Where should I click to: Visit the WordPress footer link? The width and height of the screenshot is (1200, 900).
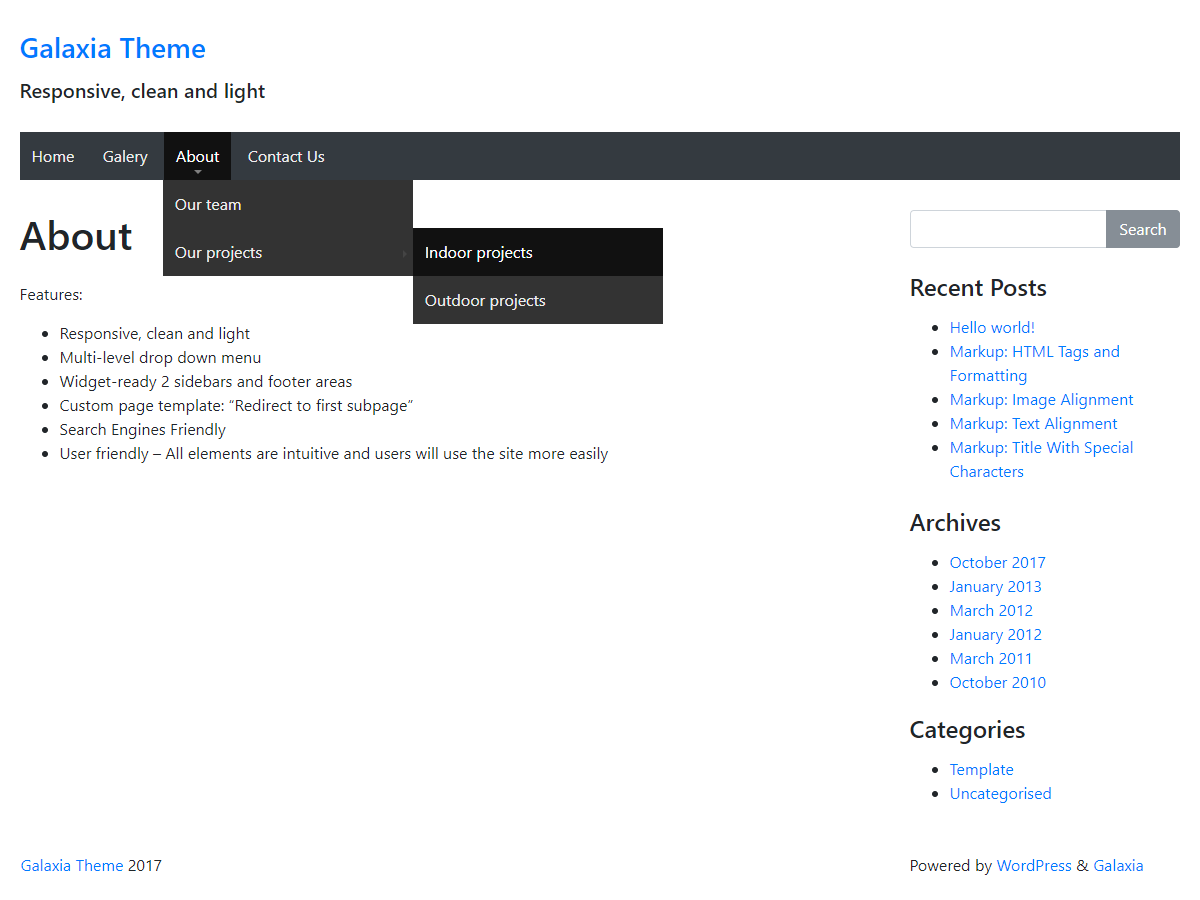(1033, 865)
